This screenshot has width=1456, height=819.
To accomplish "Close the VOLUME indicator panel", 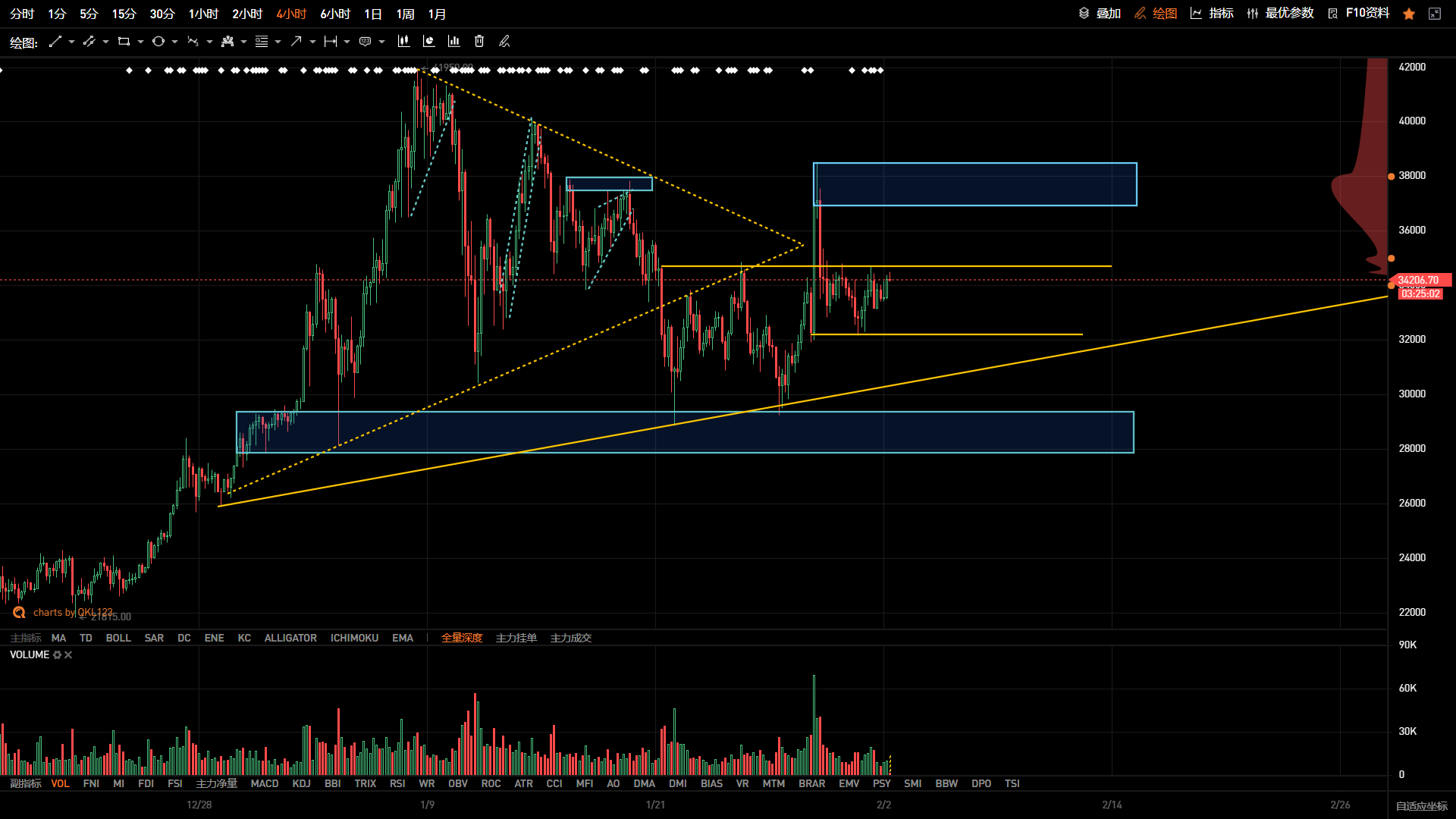I will [68, 654].
